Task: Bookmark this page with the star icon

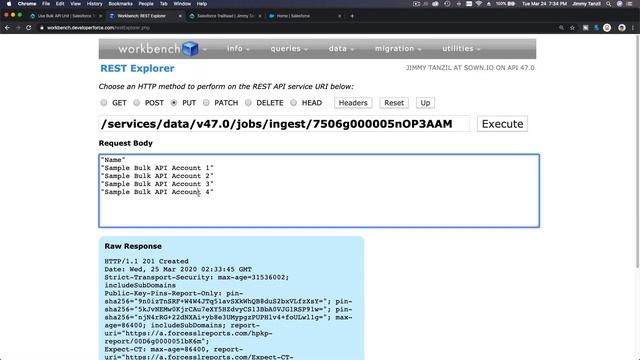Action: tap(572, 28)
